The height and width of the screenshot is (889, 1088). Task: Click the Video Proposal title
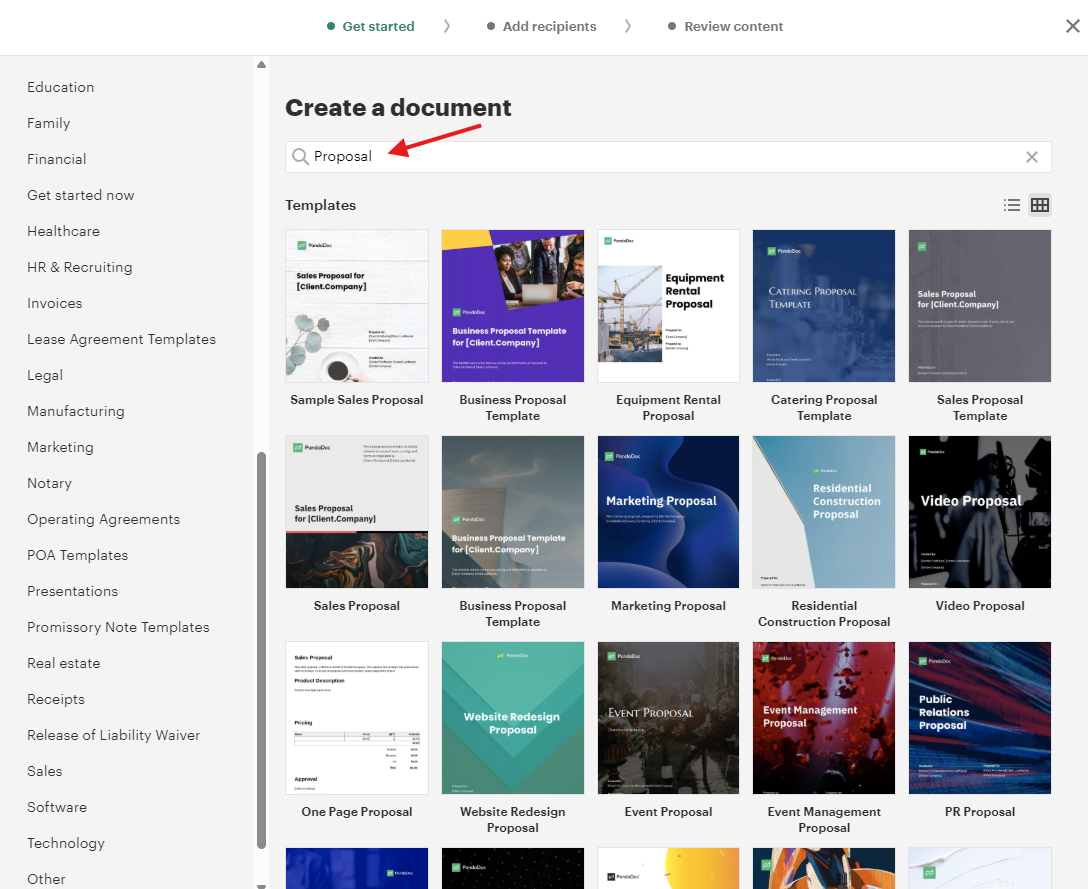pyautogui.click(x=980, y=606)
